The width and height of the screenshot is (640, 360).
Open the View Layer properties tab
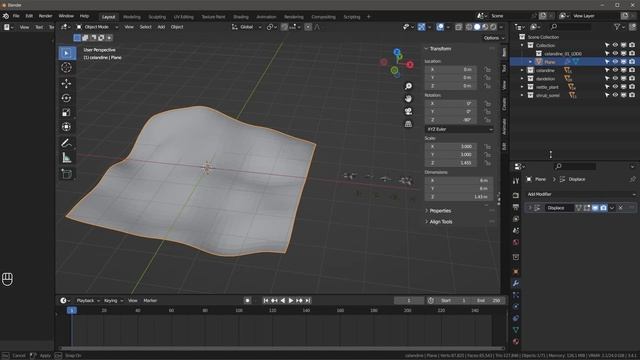(x=516, y=219)
